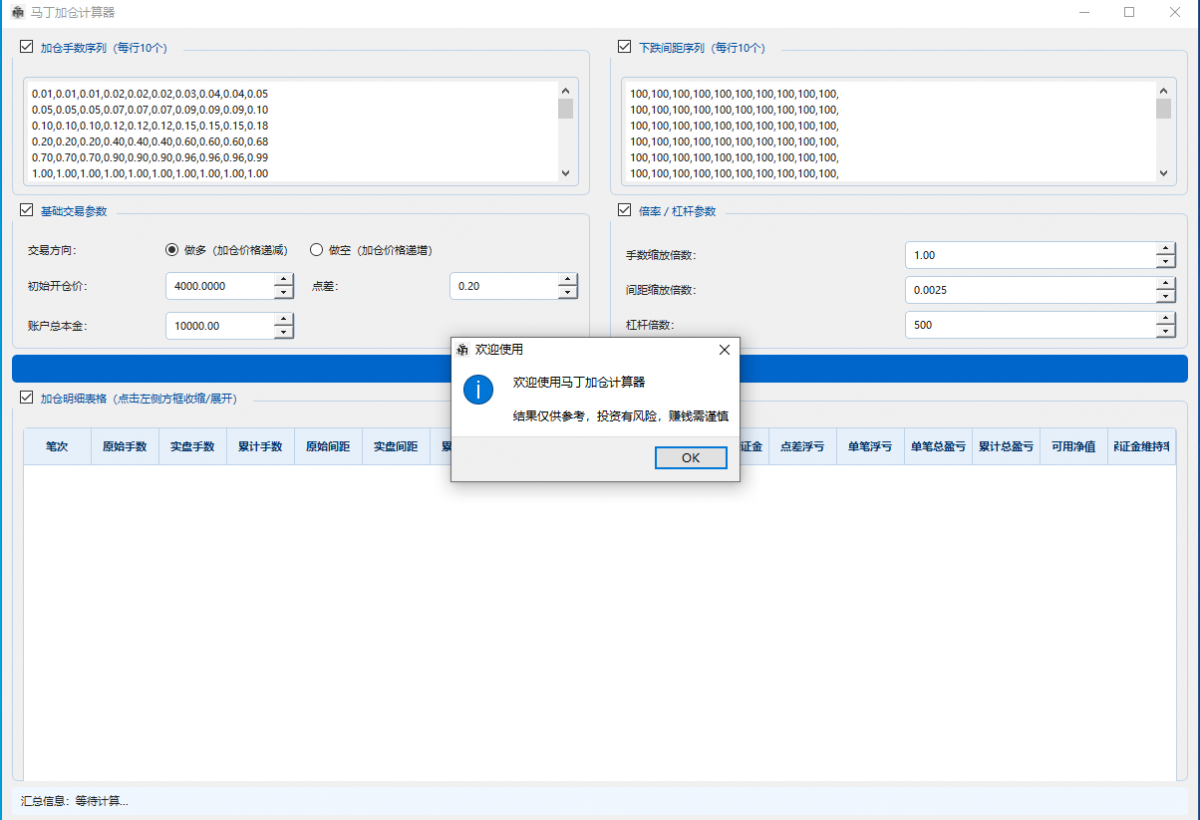This screenshot has height=820, width=1200.
Task: Click the small icon in 欢迎使用 dialog title
Action: coord(462,350)
